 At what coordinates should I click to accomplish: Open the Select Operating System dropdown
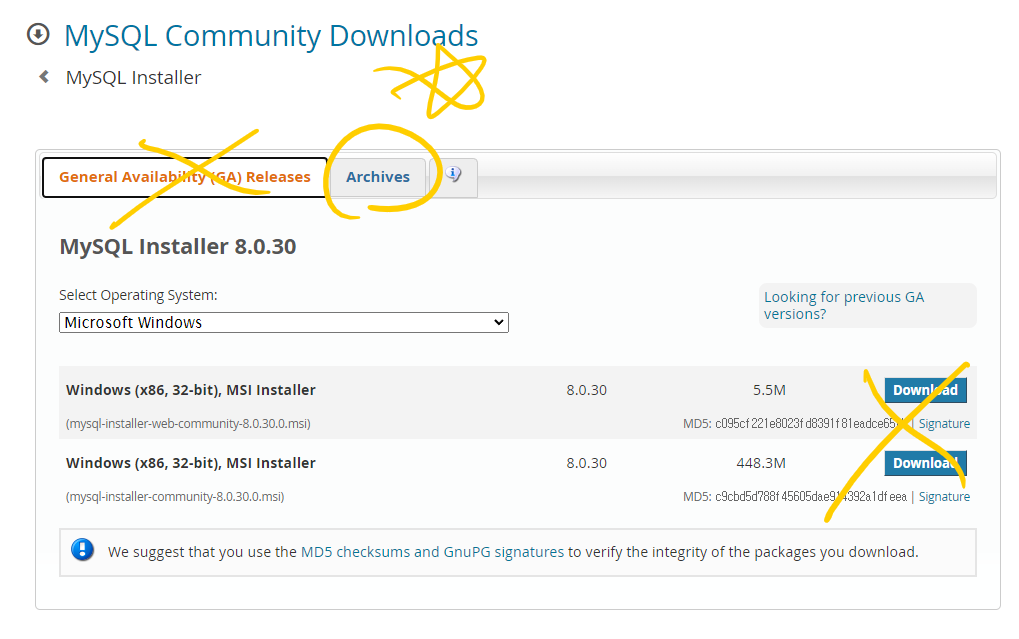(283, 322)
